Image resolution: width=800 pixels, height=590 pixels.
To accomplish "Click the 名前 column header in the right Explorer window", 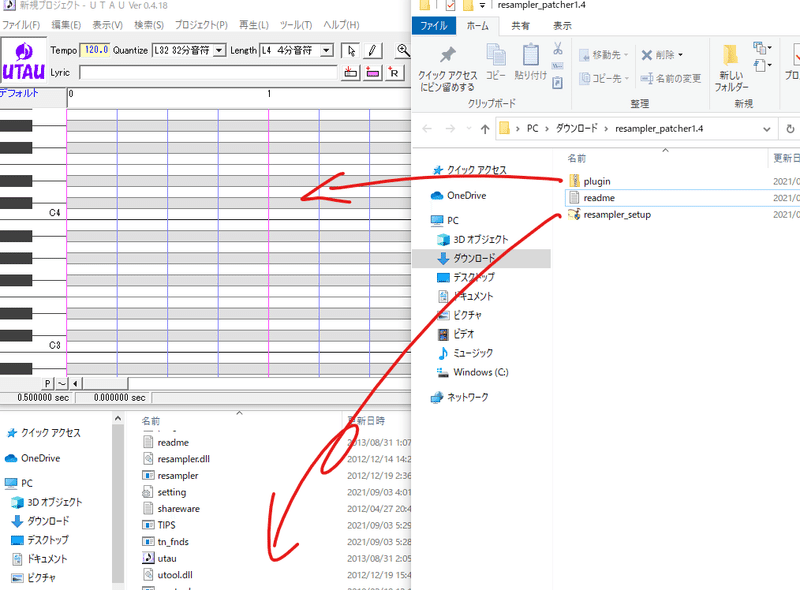I will click(577, 158).
